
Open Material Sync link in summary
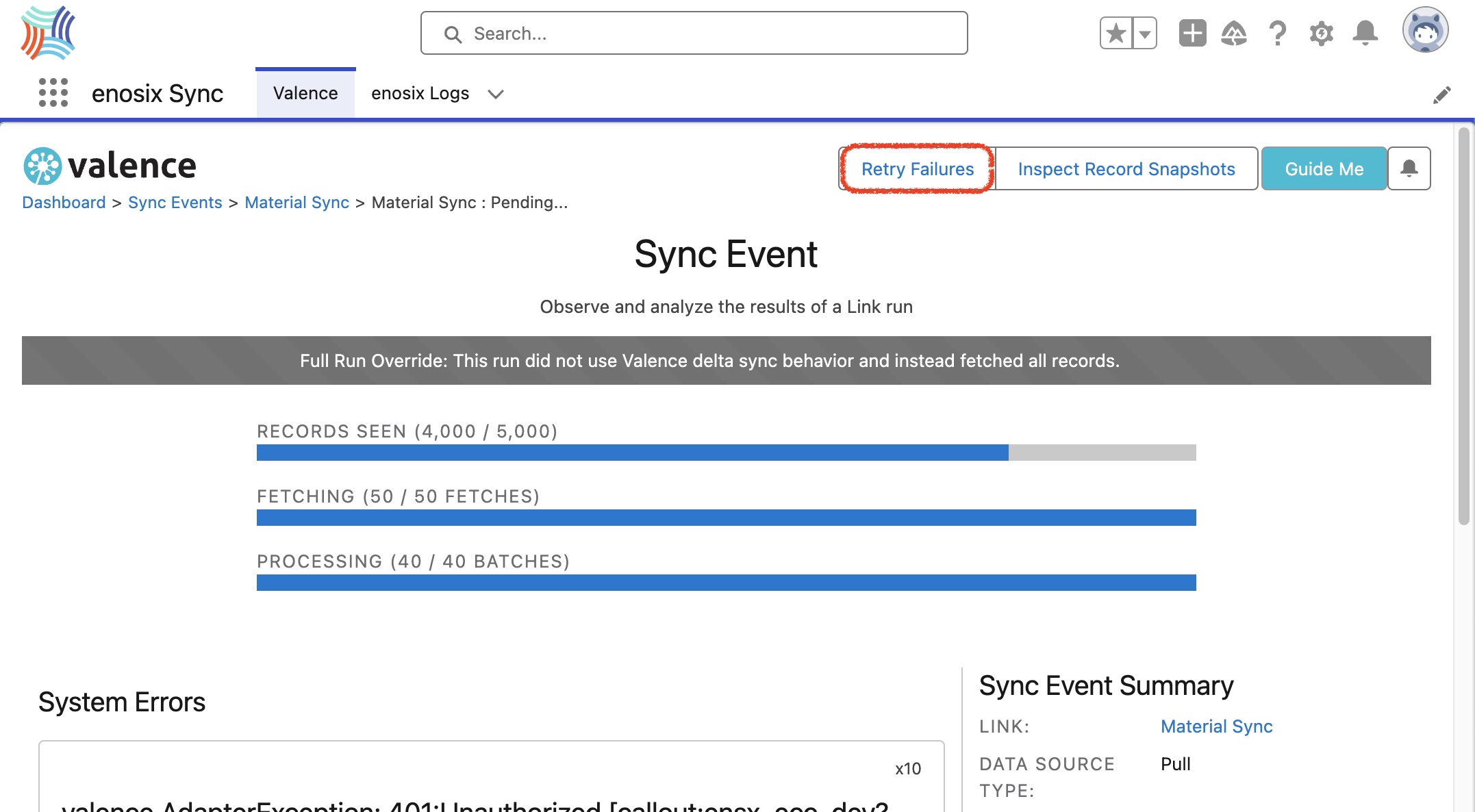[x=1216, y=726]
